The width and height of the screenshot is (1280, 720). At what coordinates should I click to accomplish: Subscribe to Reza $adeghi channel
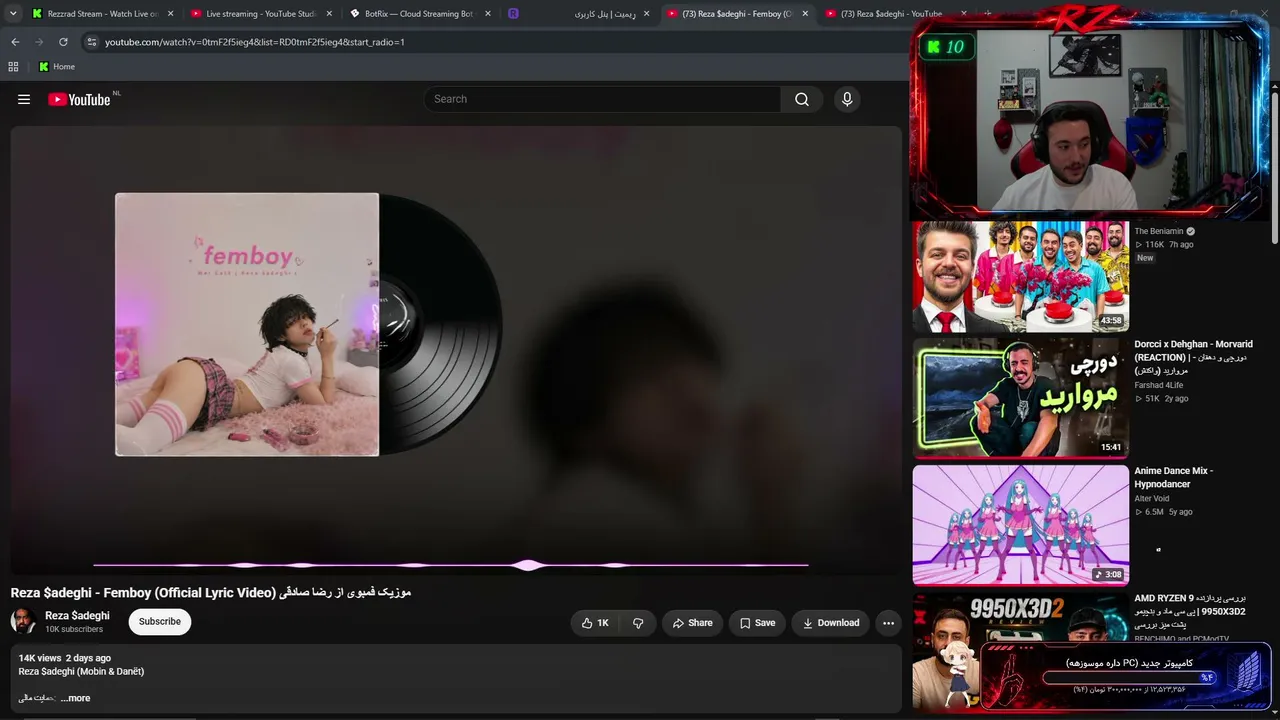point(160,622)
